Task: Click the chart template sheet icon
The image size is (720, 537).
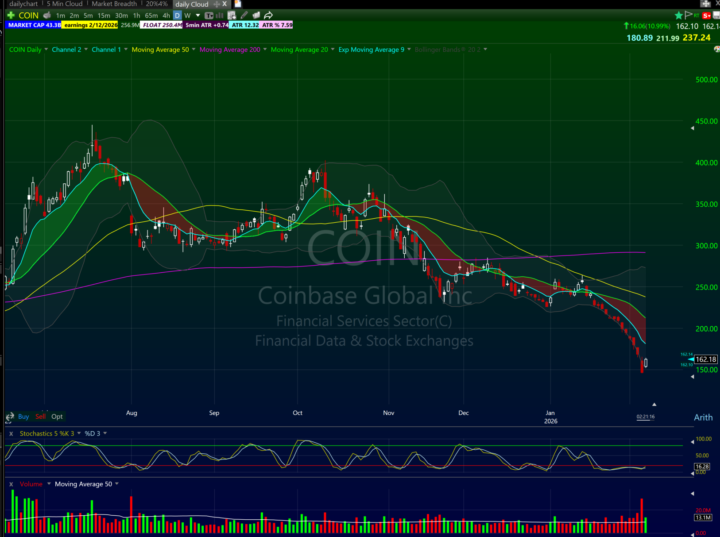Action: click(x=231, y=16)
